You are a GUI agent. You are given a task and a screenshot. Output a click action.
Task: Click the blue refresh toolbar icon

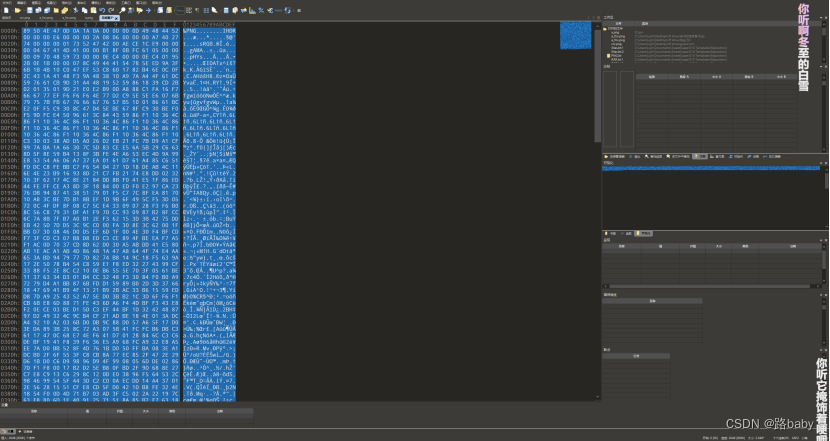click(x=287, y=10)
